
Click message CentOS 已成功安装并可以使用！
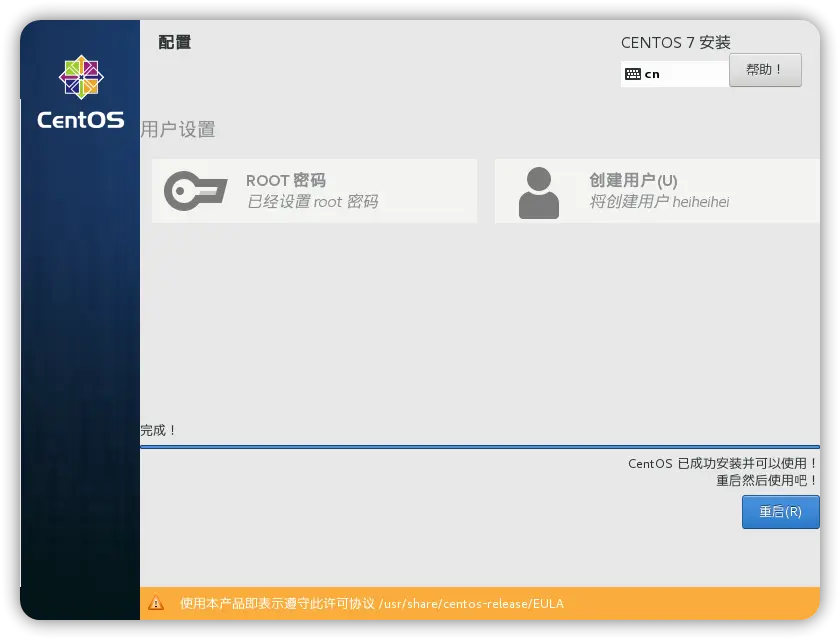(x=723, y=463)
